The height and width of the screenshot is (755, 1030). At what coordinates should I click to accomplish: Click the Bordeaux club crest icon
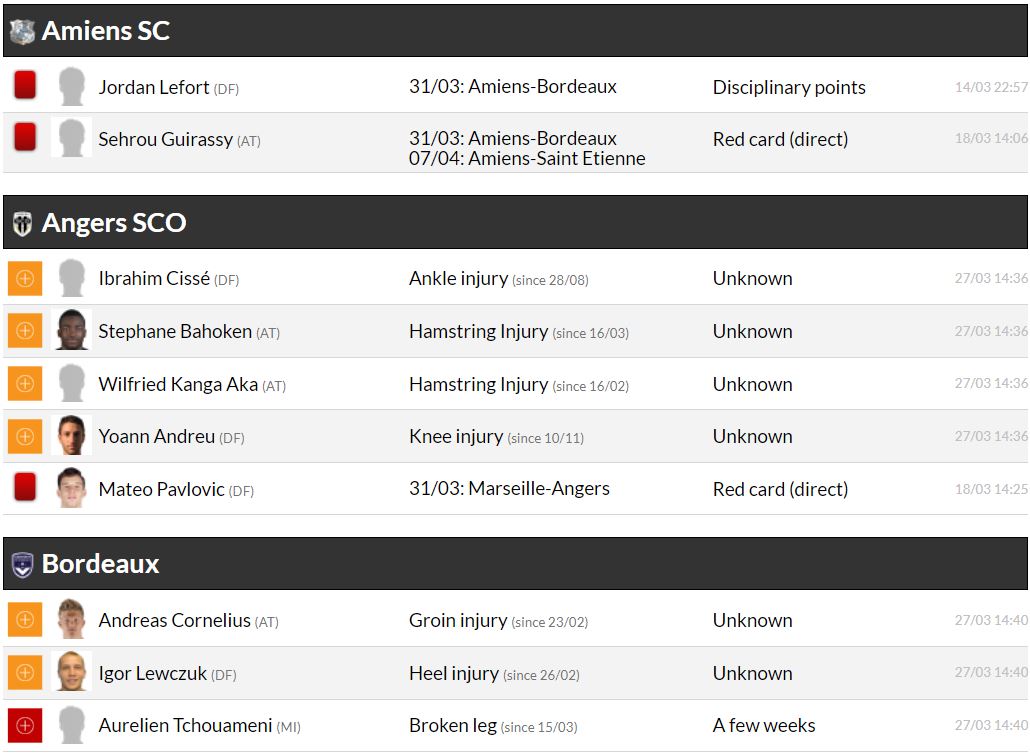coord(22,565)
